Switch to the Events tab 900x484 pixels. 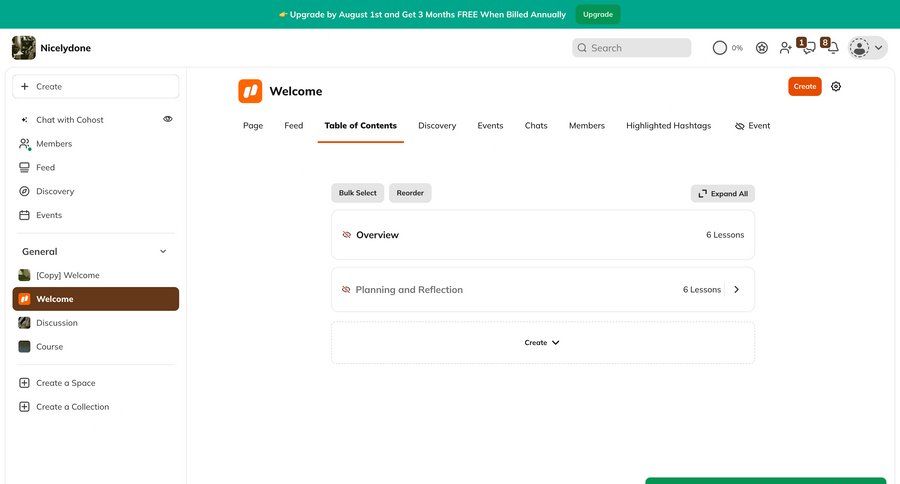click(x=490, y=125)
